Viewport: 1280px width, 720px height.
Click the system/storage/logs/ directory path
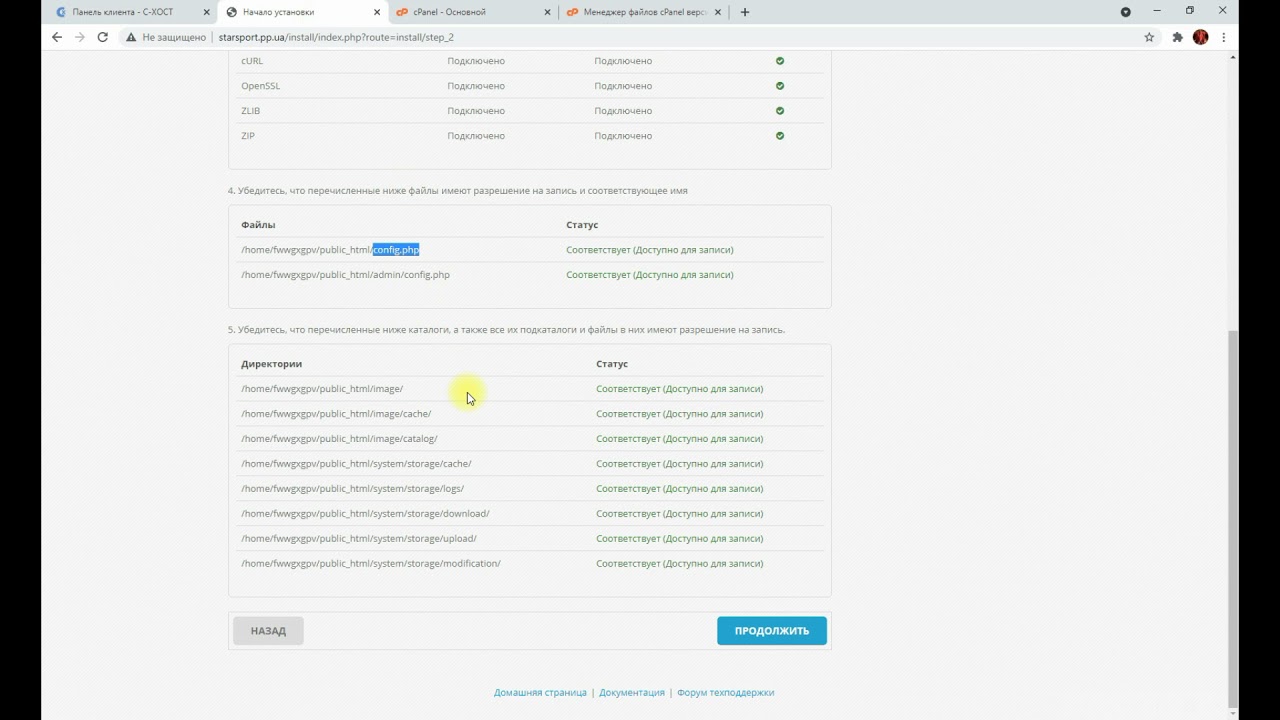click(352, 489)
